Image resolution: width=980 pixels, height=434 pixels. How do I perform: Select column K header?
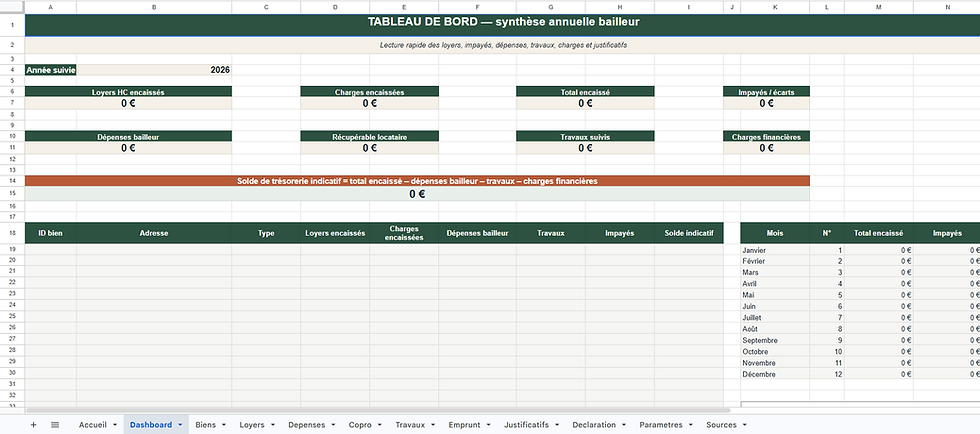click(775, 7)
